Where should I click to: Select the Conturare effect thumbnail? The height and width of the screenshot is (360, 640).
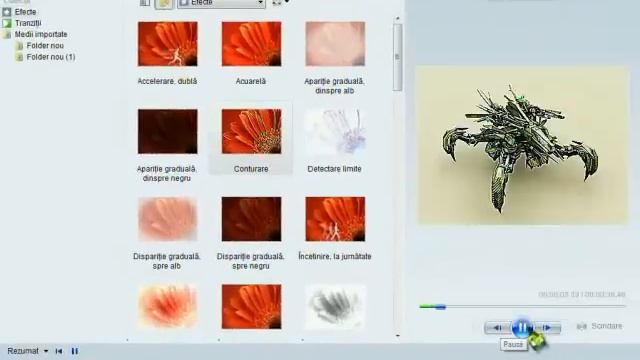[x=251, y=131]
